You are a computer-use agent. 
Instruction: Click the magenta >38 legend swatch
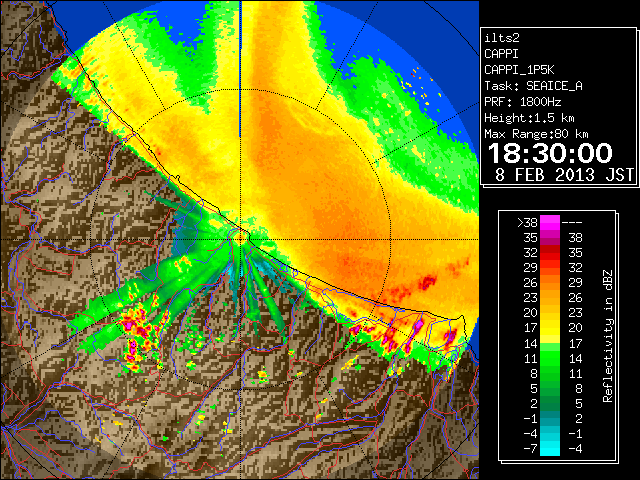click(550, 222)
